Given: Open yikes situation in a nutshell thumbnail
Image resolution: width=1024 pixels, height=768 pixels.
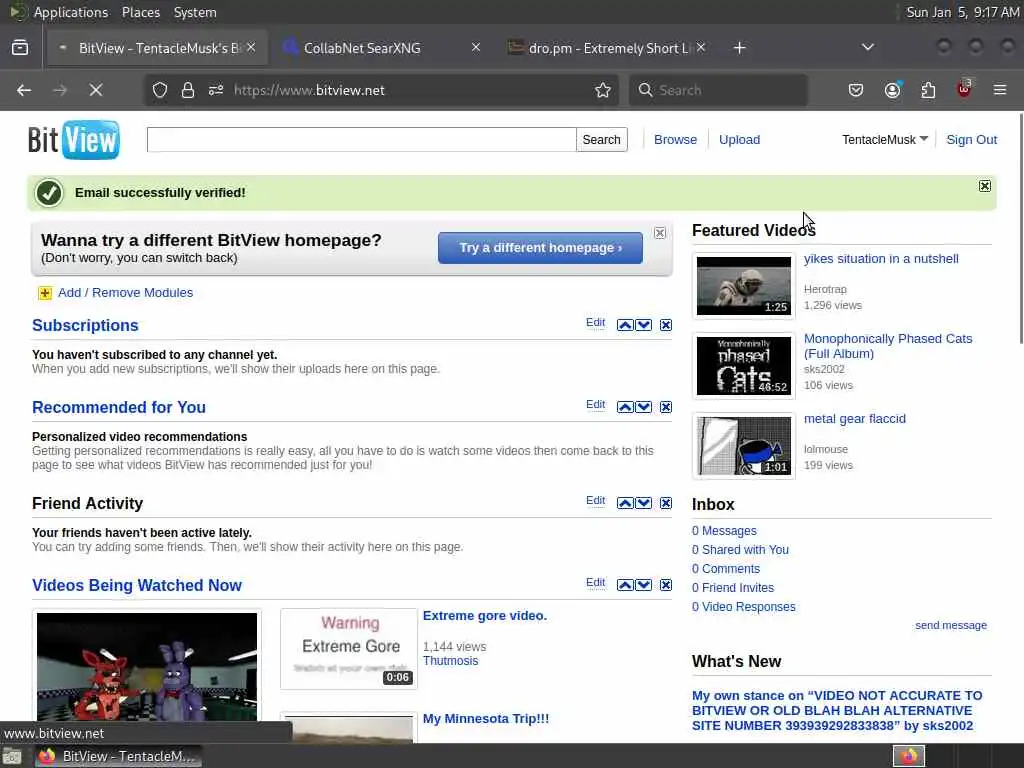Looking at the screenshot, I should [x=743, y=285].
